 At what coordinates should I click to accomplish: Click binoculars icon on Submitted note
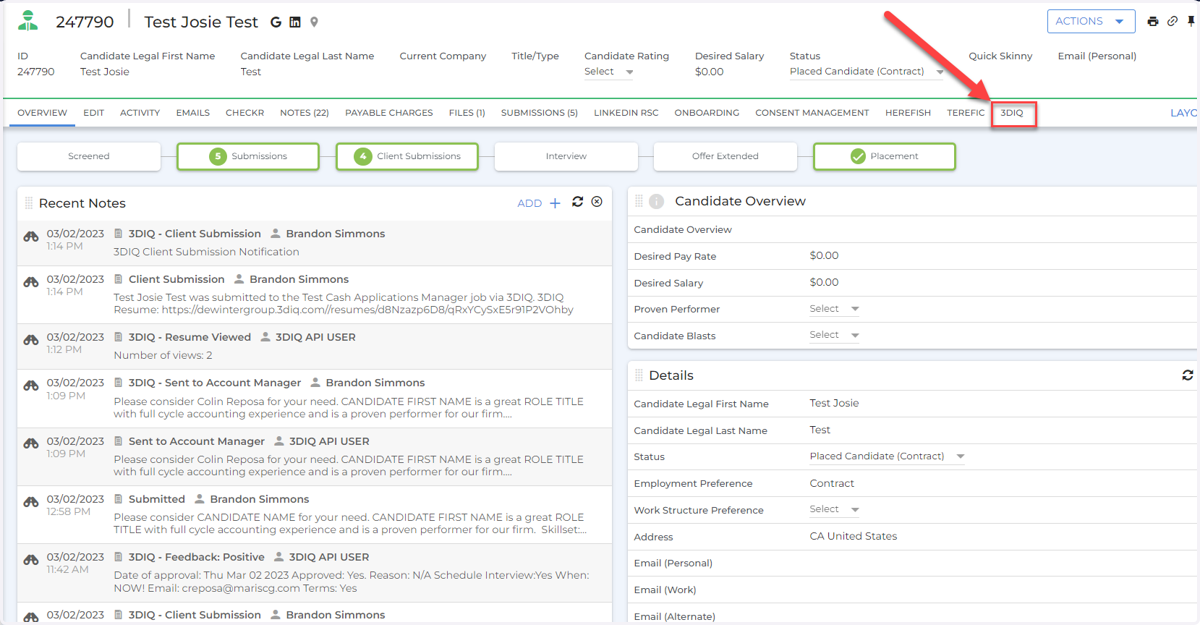(31, 502)
